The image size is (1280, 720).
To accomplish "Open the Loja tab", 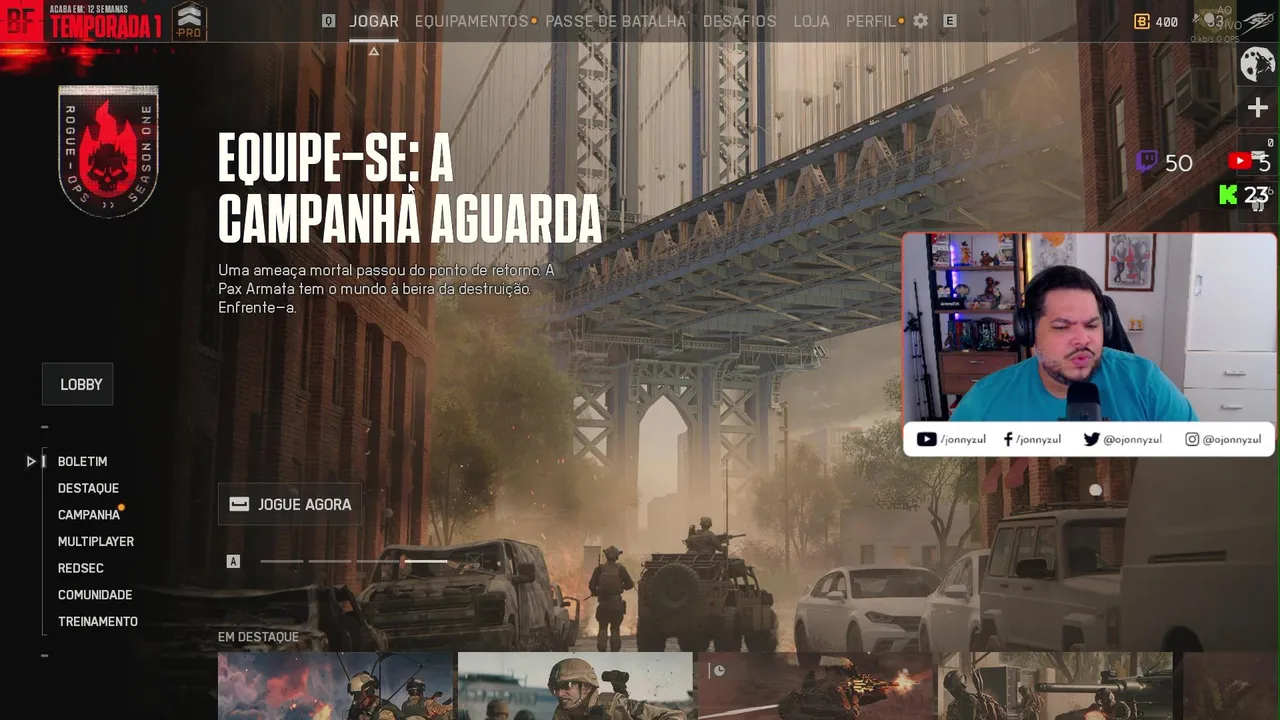I will [811, 21].
